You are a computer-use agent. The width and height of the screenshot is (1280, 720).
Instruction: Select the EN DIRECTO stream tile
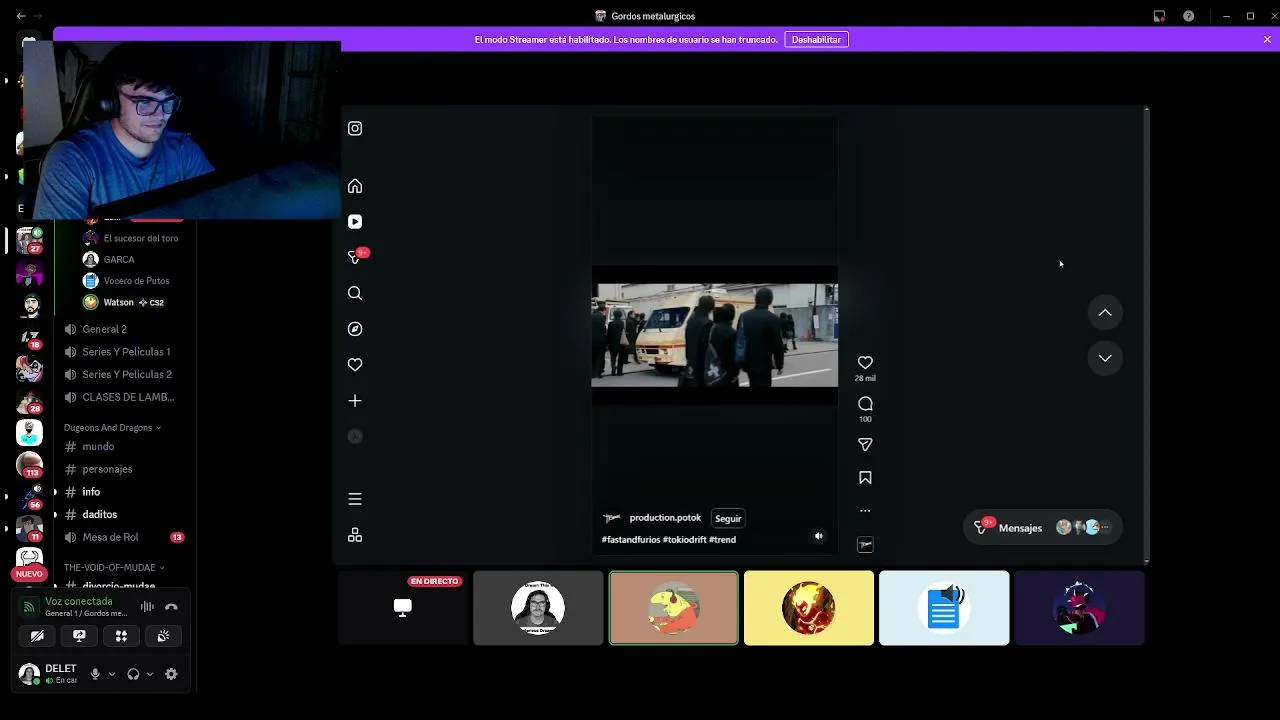[x=403, y=608]
